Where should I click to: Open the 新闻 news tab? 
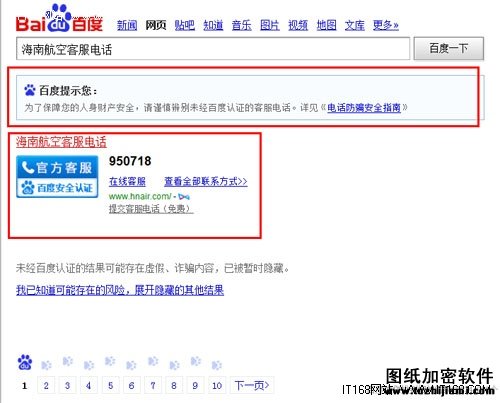click(x=127, y=25)
